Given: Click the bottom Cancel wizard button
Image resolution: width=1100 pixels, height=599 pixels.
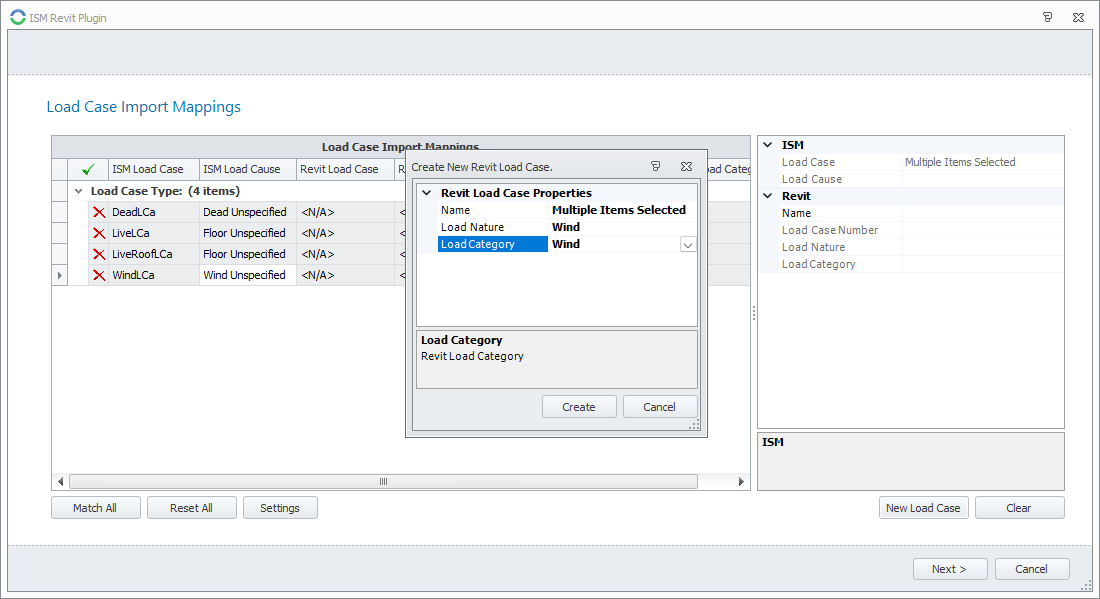Looking at the screenshot, I should 1032,569.
